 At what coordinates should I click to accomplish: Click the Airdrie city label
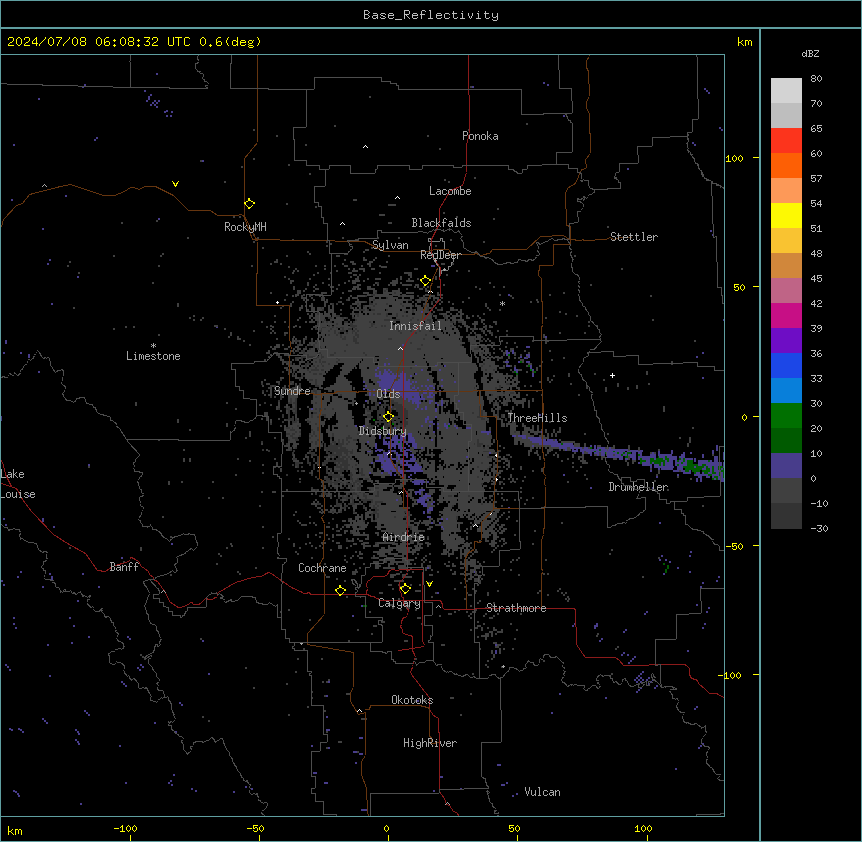pos(403,537)
